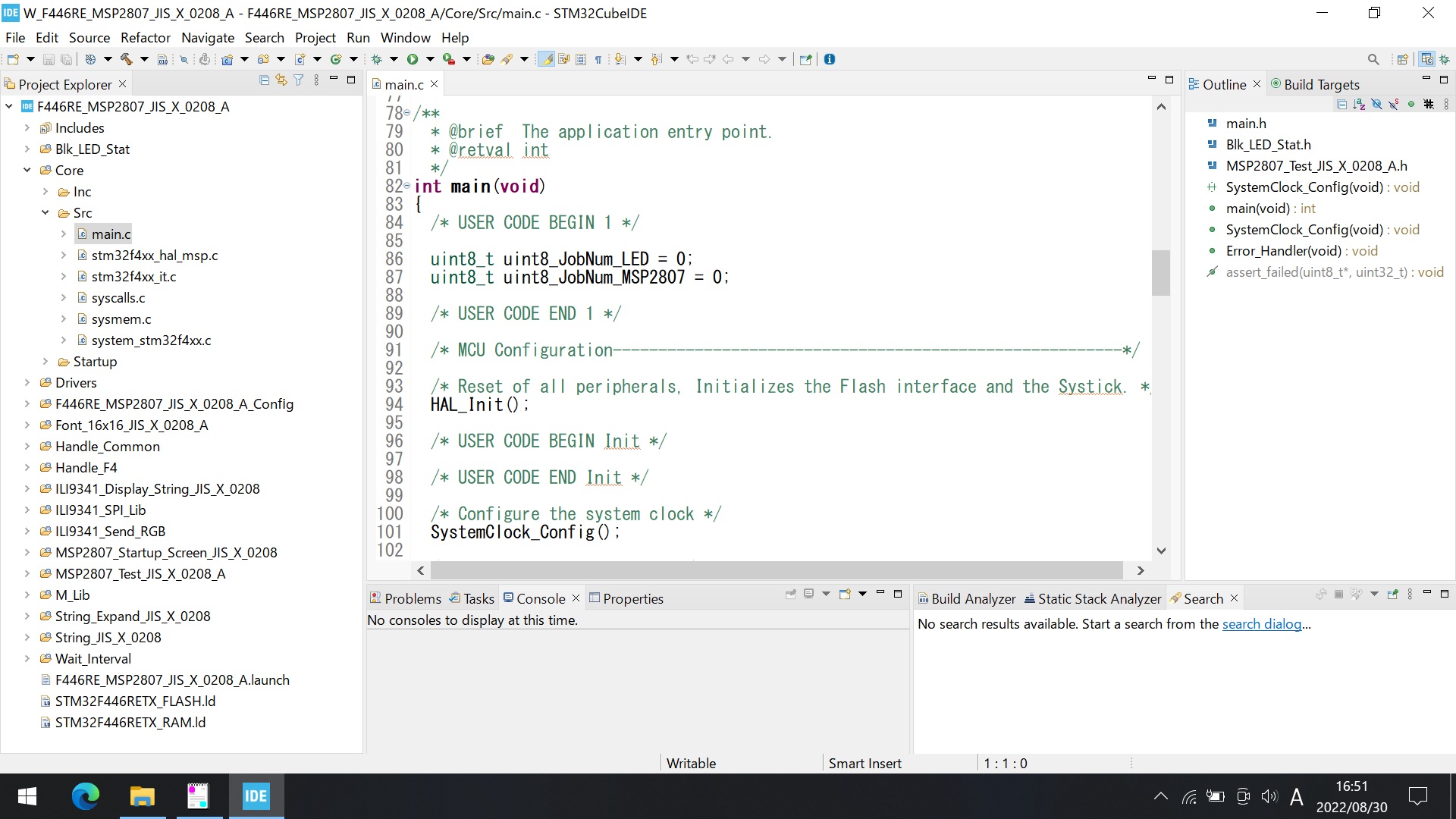
Task: Open the Windows Start menu
Action: (x=27, y=796)
